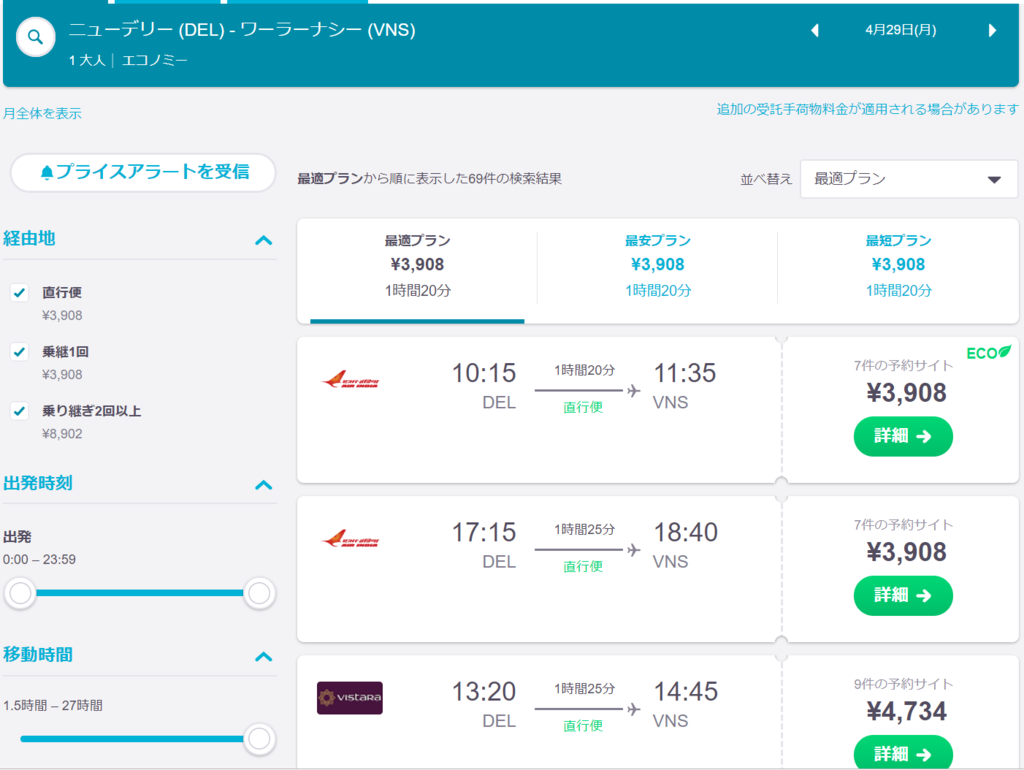Viewport: 1024px width, 770px height.
Task: Click 詳細 on the 10:15 flight
Action: pyautogui.click(x=903, y=436)
